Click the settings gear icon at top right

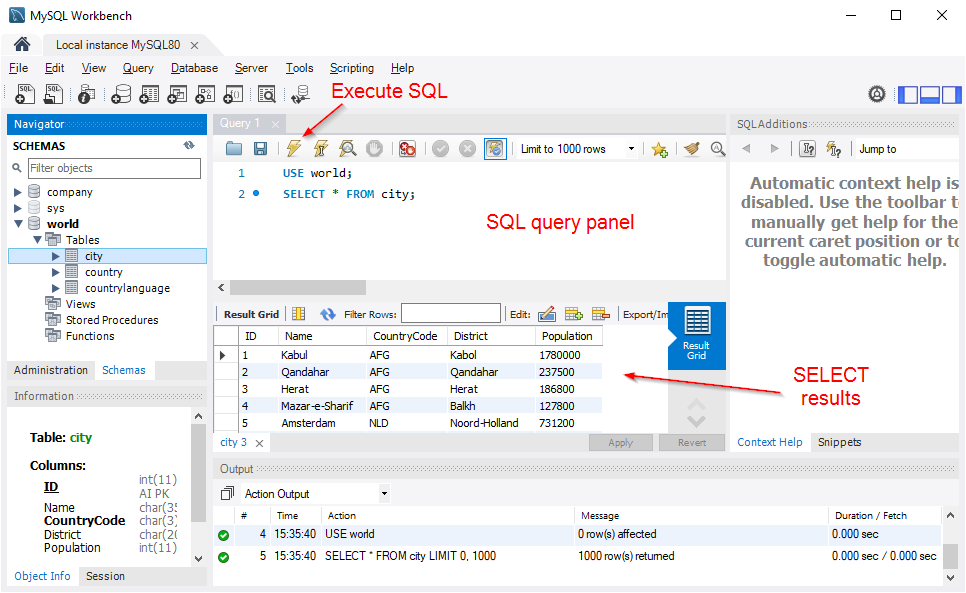tap(877, 94)
